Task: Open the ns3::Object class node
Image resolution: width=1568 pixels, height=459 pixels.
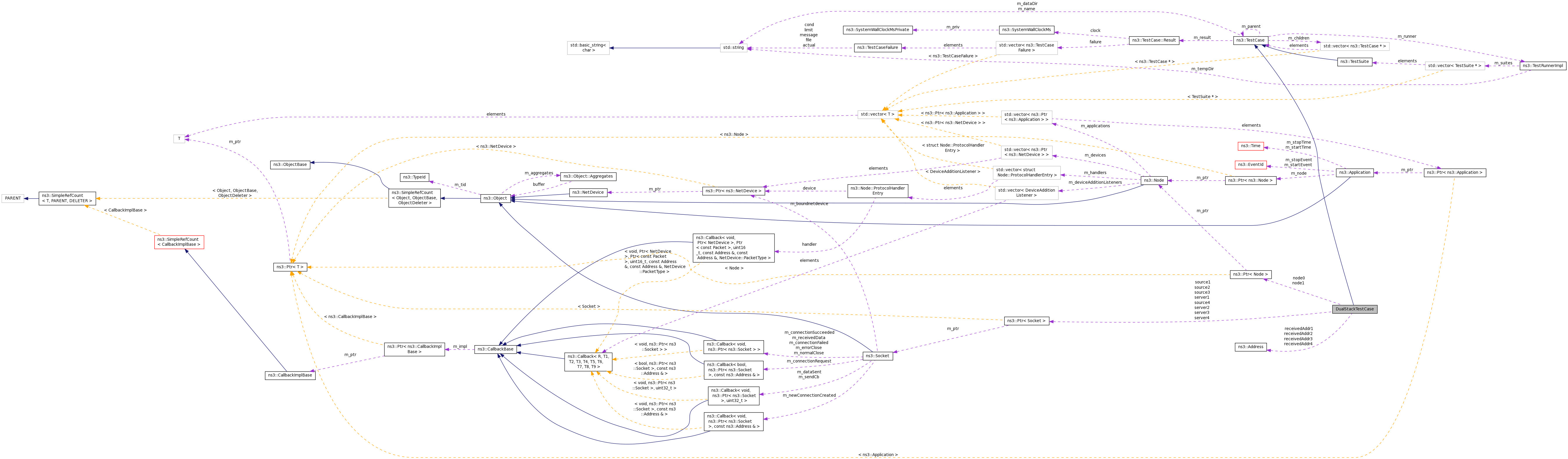Action: (x=495, y=198)
